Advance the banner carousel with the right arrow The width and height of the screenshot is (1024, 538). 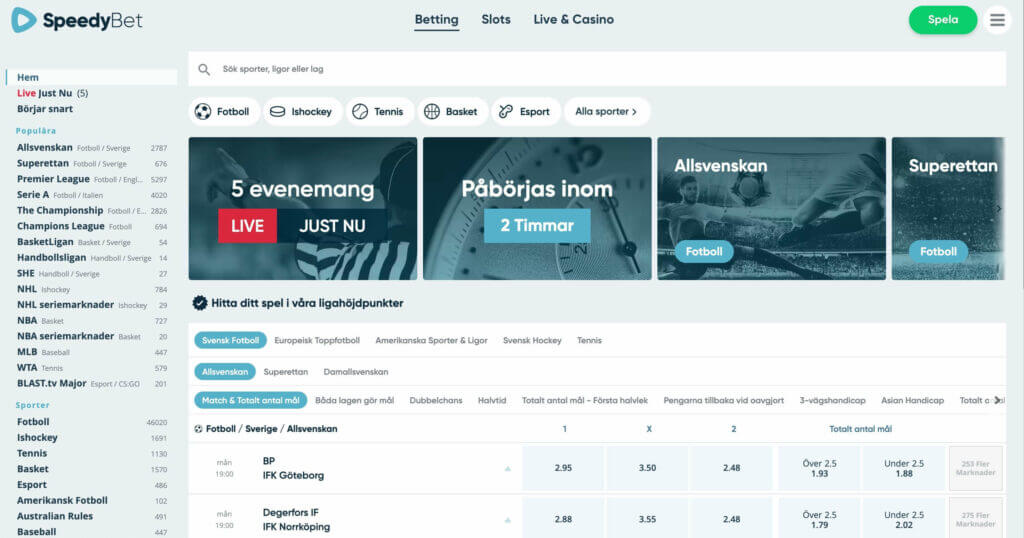click(x=999, y=209)
